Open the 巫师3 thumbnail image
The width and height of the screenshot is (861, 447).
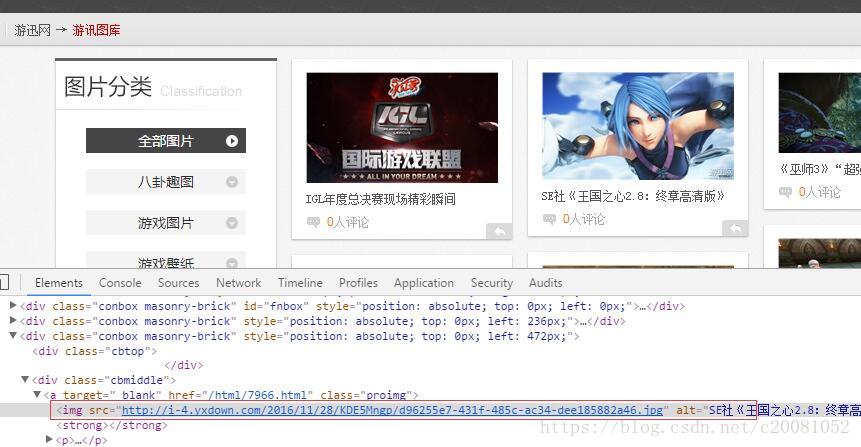click(x=820, y=113)
